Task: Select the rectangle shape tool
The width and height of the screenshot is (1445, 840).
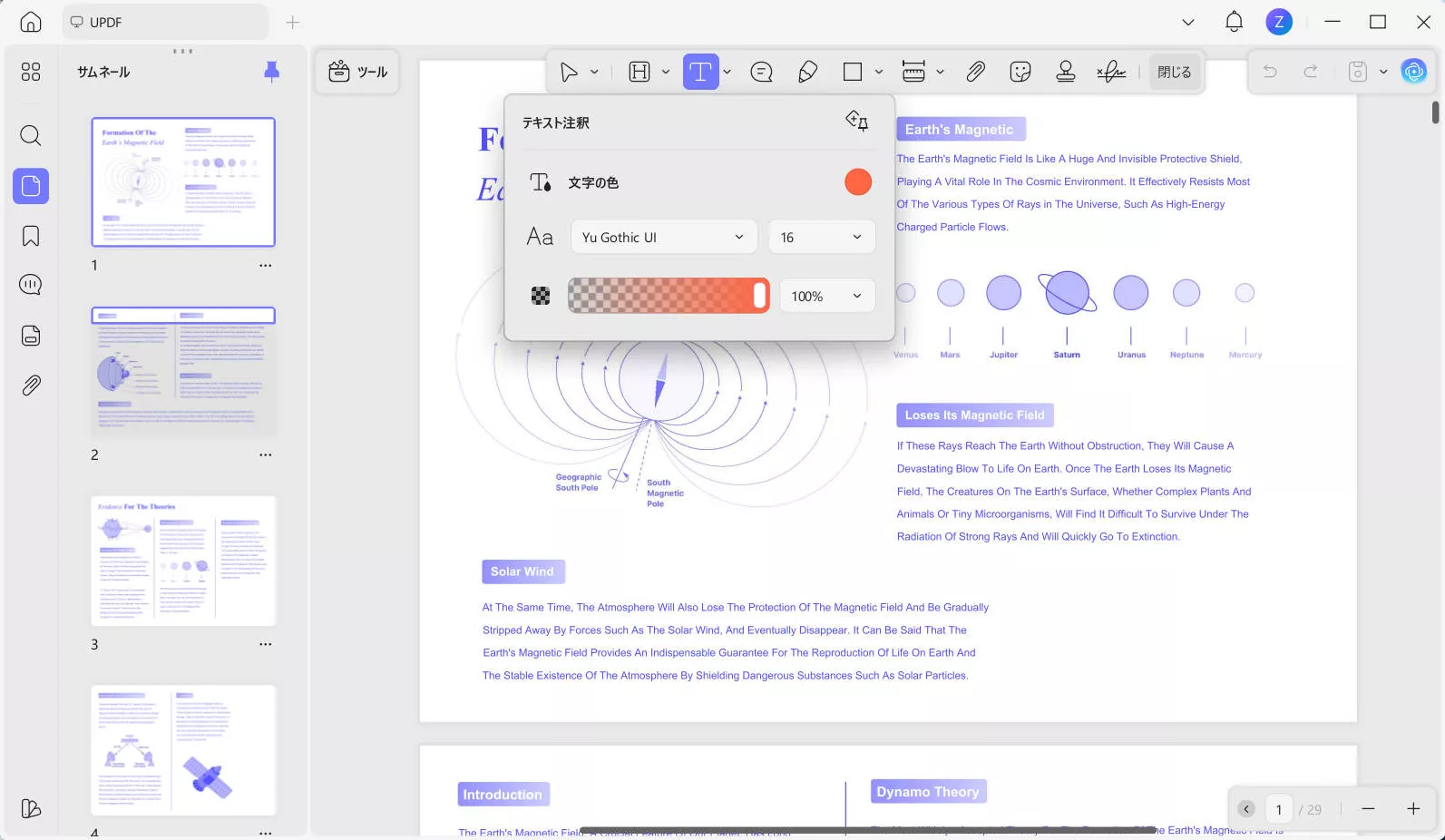Action: 853,72
